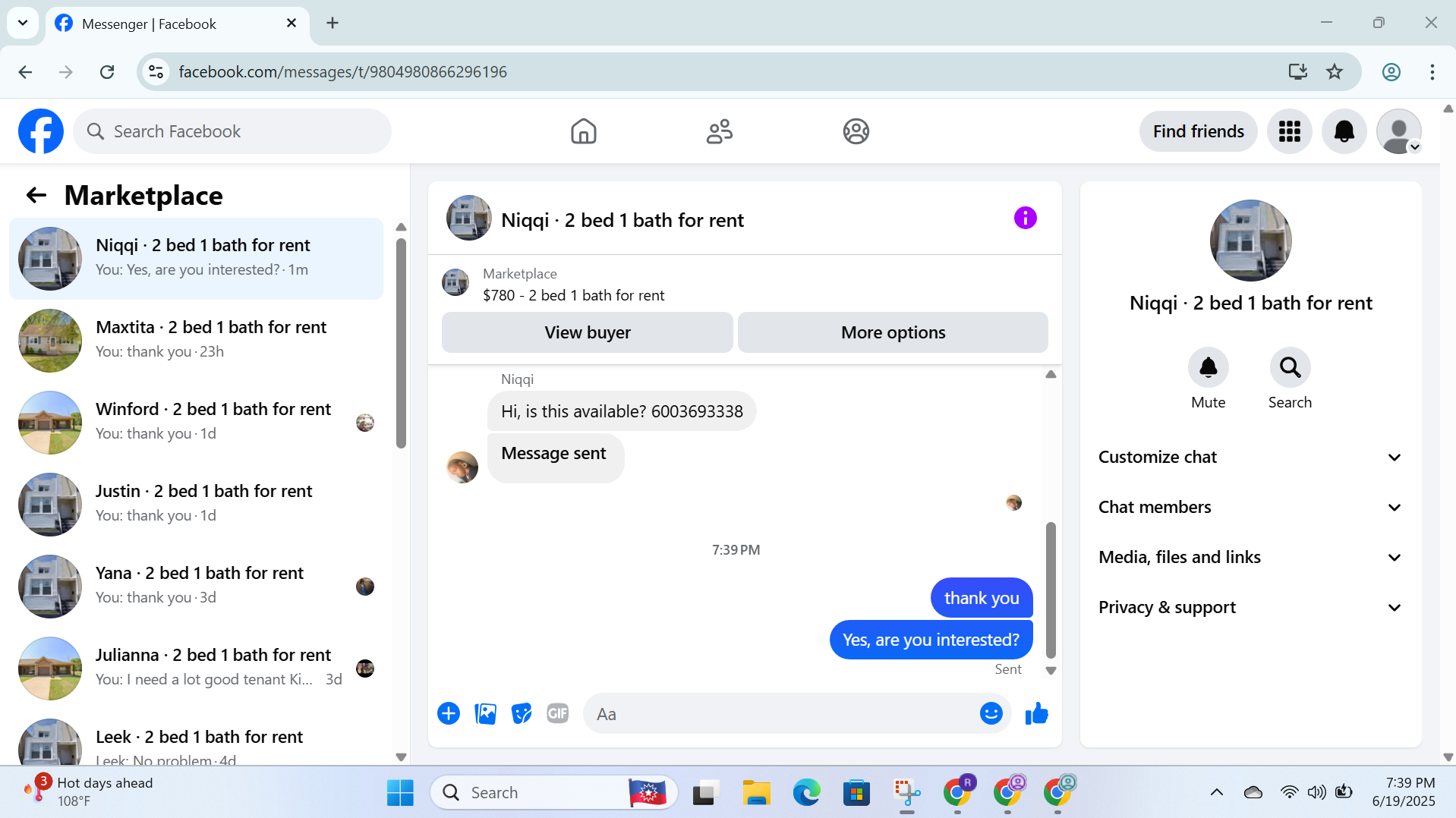Open Facebook notifications bell
Viewport: 1456px width, 818px height.
coord(1344,131)
